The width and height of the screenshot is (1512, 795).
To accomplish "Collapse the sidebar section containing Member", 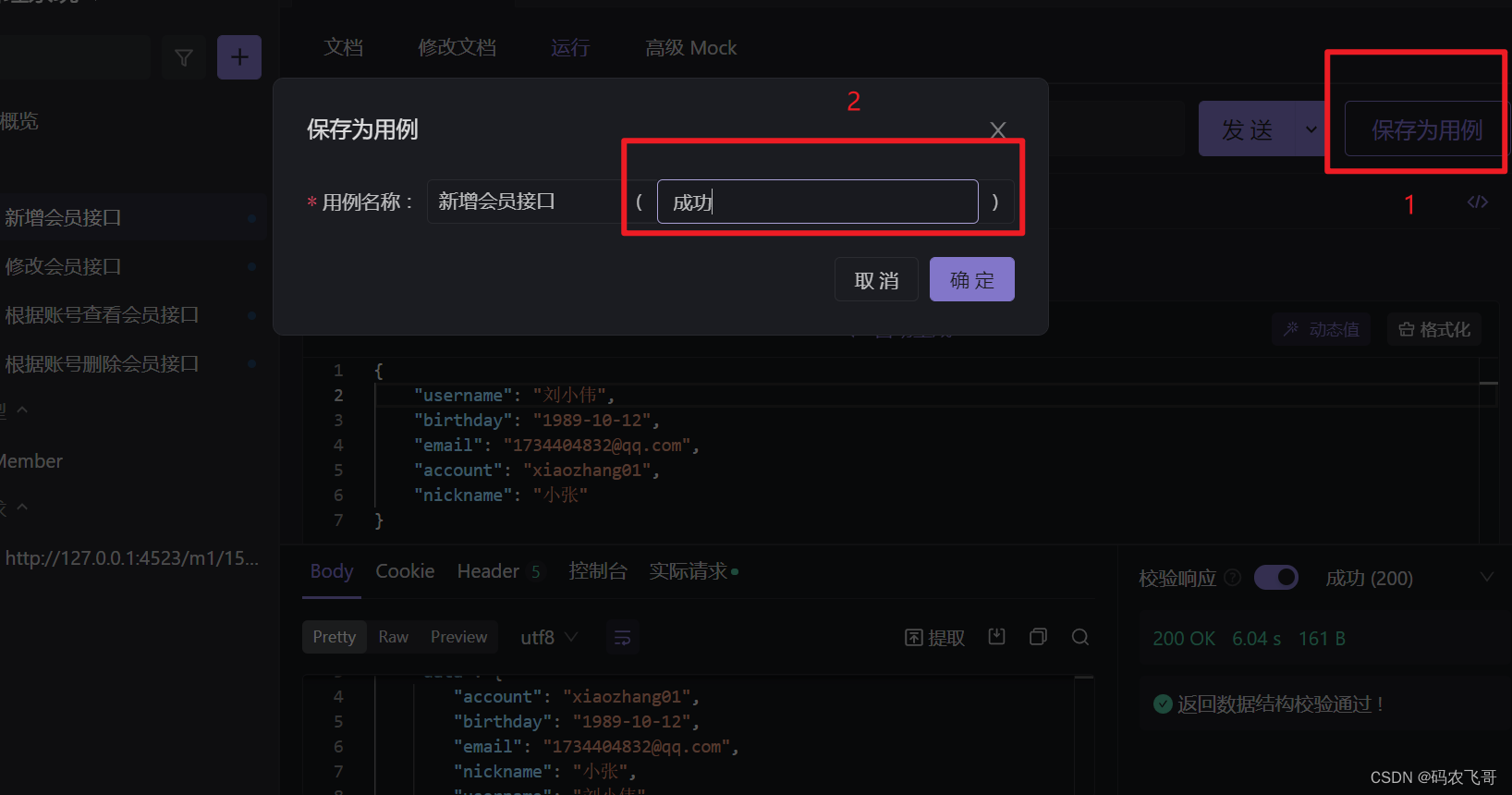I will point(22,410).
